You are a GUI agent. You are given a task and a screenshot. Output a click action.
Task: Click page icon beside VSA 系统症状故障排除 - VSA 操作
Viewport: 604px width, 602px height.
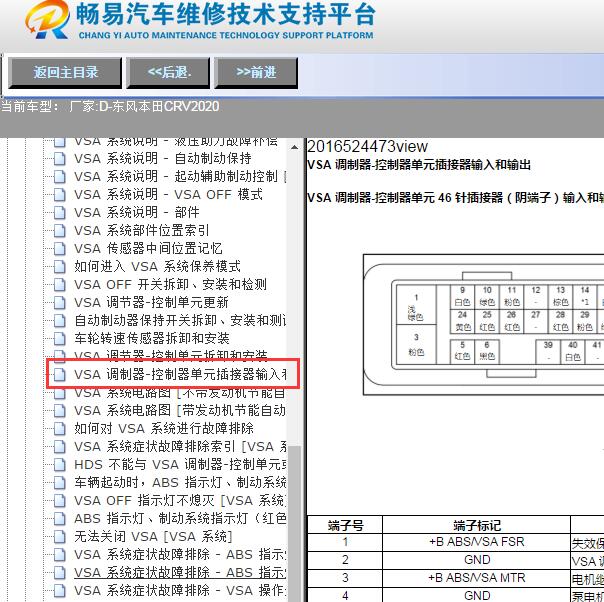click(60, 590)
